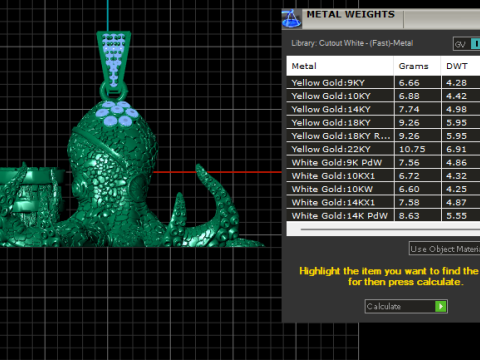Image resolution: width=480 pixels, height=360 pixels.
Task: Click the 4.28 DWT value
Action: click(456, 83)
